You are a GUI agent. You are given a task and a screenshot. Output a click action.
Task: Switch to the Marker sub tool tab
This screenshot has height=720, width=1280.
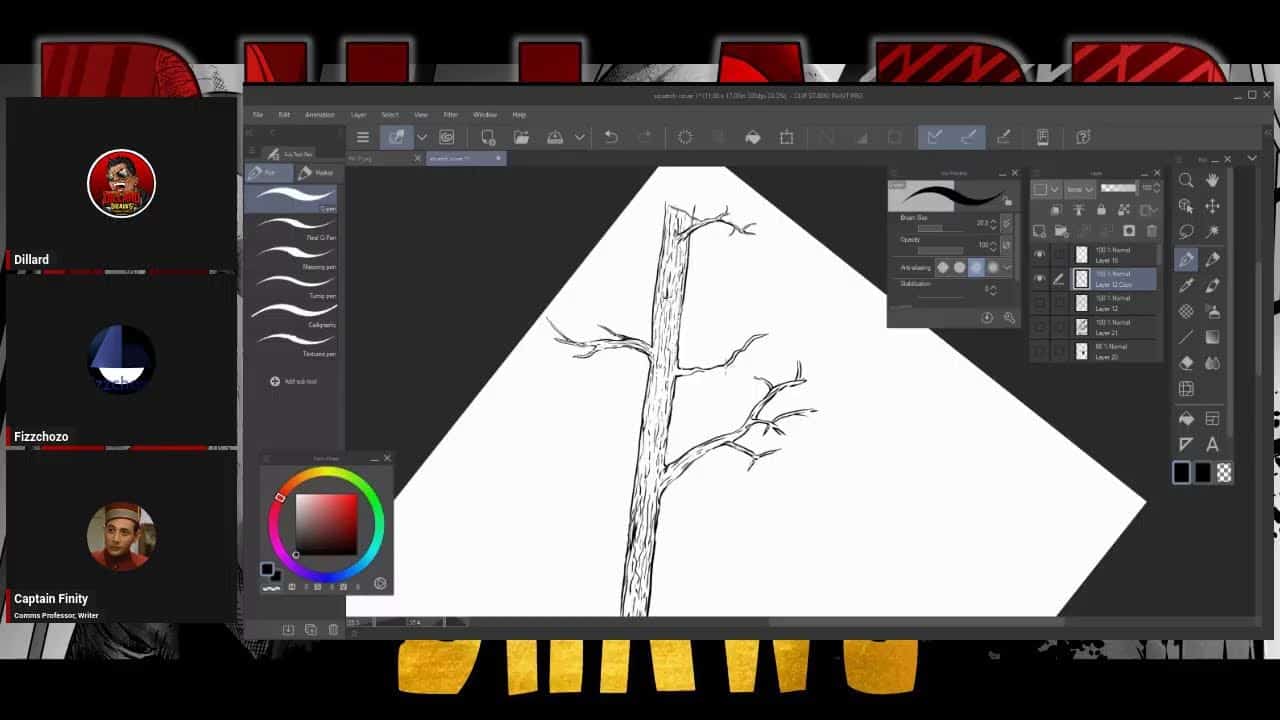pyautogui.click(x=317, y=173)
